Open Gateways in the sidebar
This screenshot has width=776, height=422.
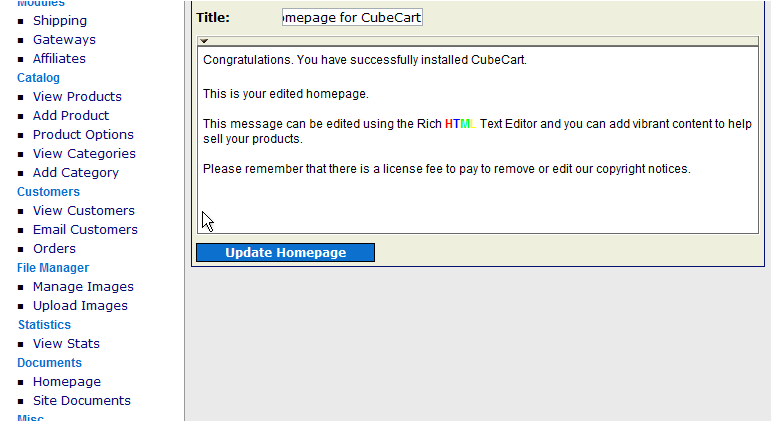(x=64, y=39)
